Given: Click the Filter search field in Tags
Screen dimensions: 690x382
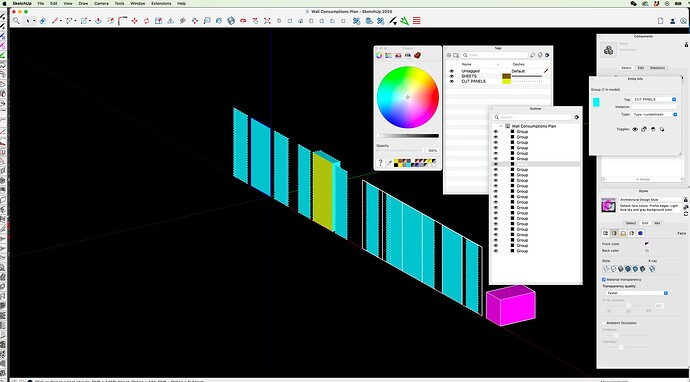Looking at the screenshot, I should (x=495, y=55).
